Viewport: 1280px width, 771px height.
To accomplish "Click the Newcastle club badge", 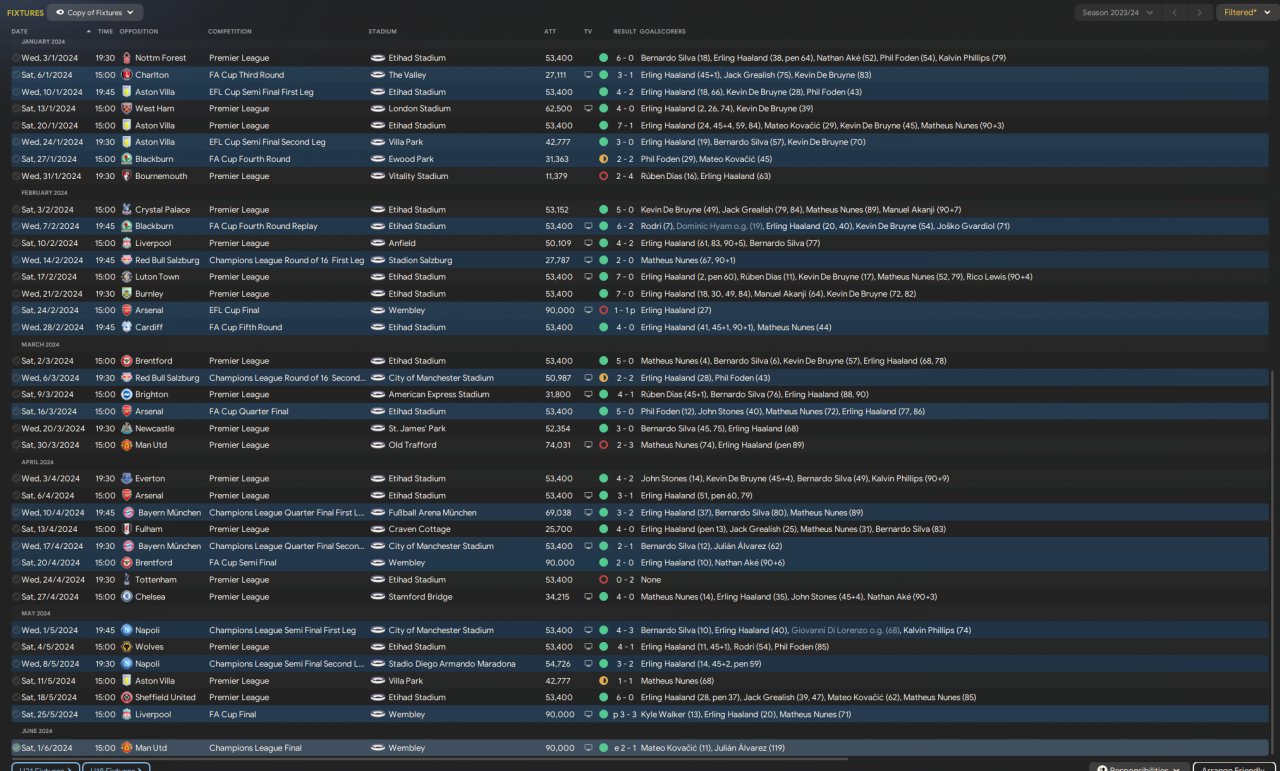I will pos(126,428).
